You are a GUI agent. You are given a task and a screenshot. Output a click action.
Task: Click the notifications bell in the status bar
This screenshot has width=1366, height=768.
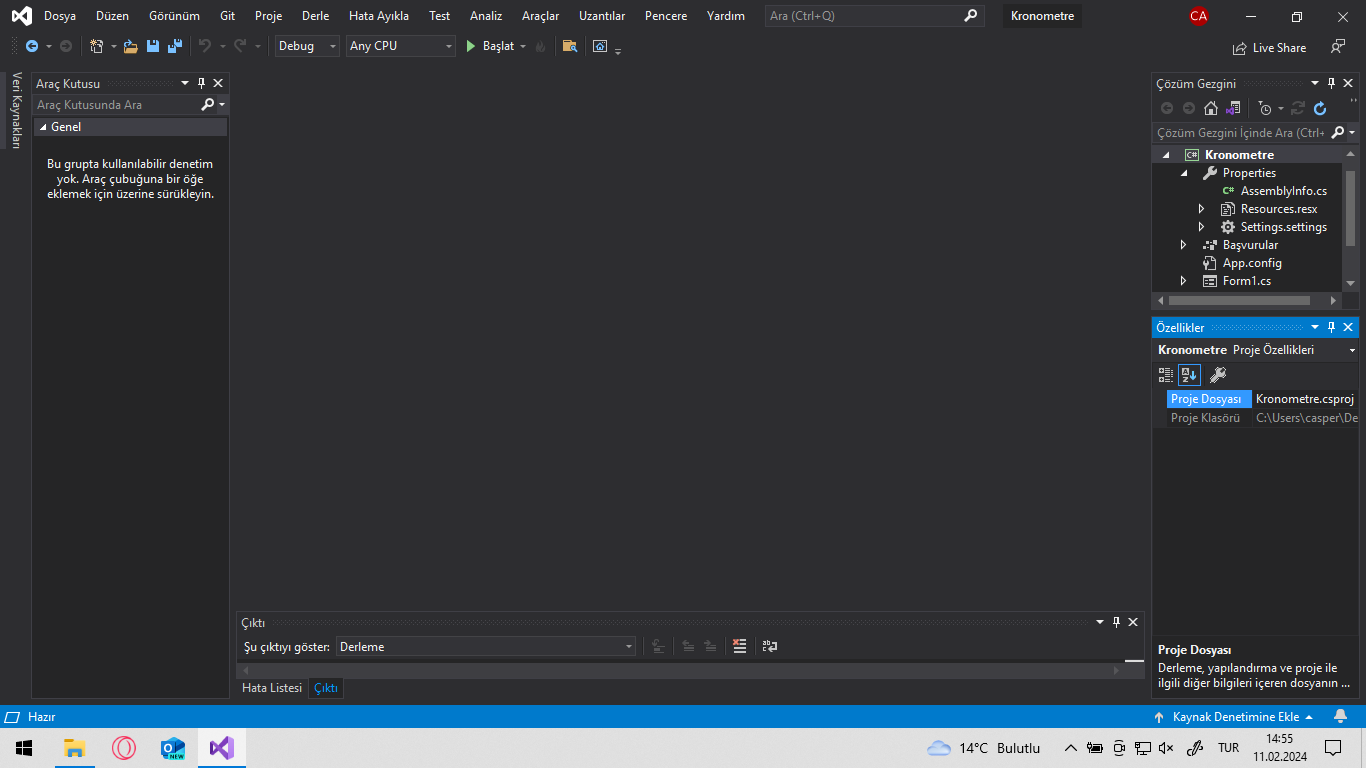click(1340, 717)
